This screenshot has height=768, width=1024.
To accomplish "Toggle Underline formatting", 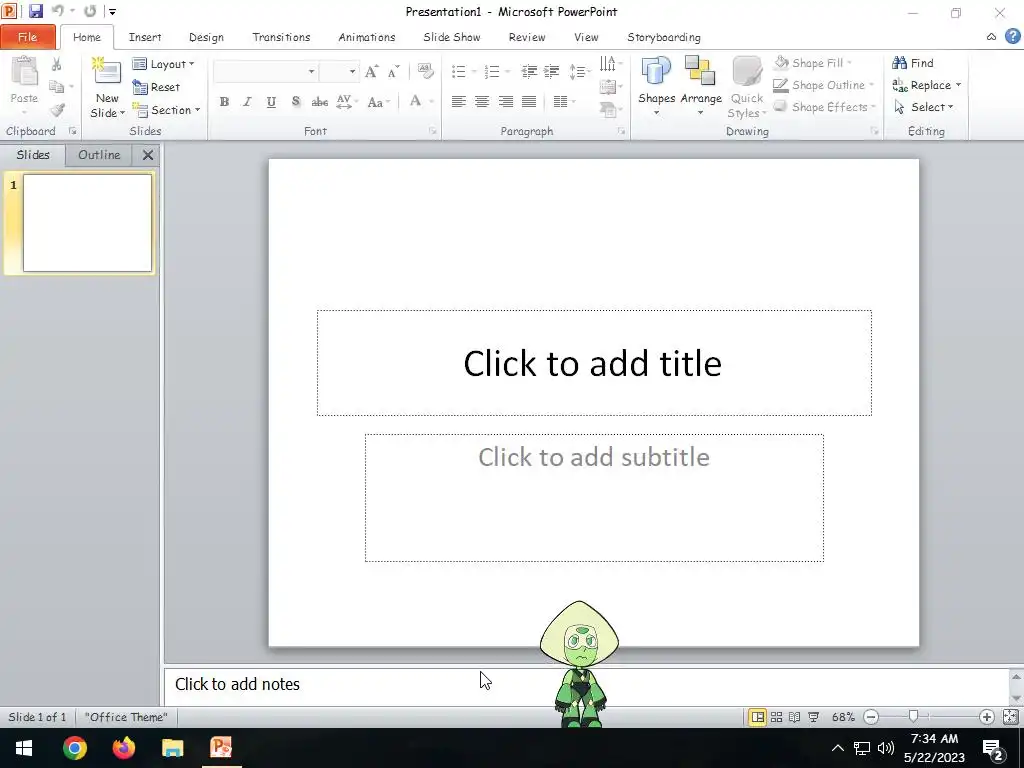I will tap(271, 102).
